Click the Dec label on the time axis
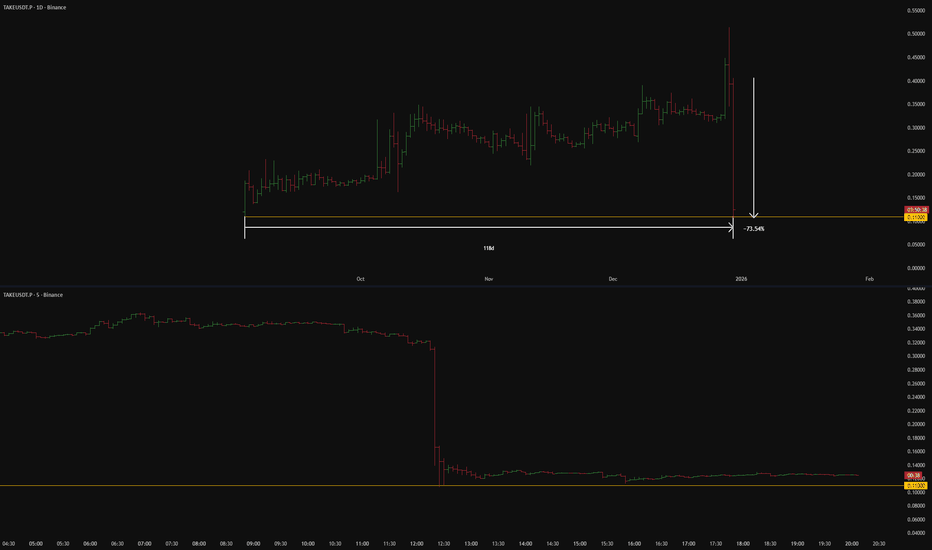 (x=613, y=279)
